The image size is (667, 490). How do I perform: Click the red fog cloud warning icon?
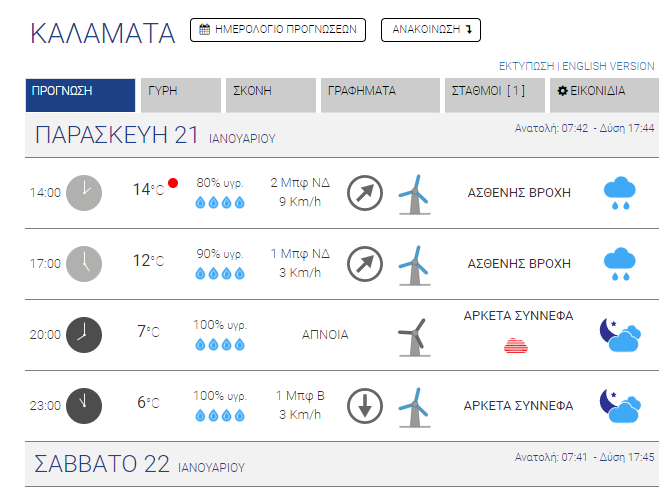(516, 345)
